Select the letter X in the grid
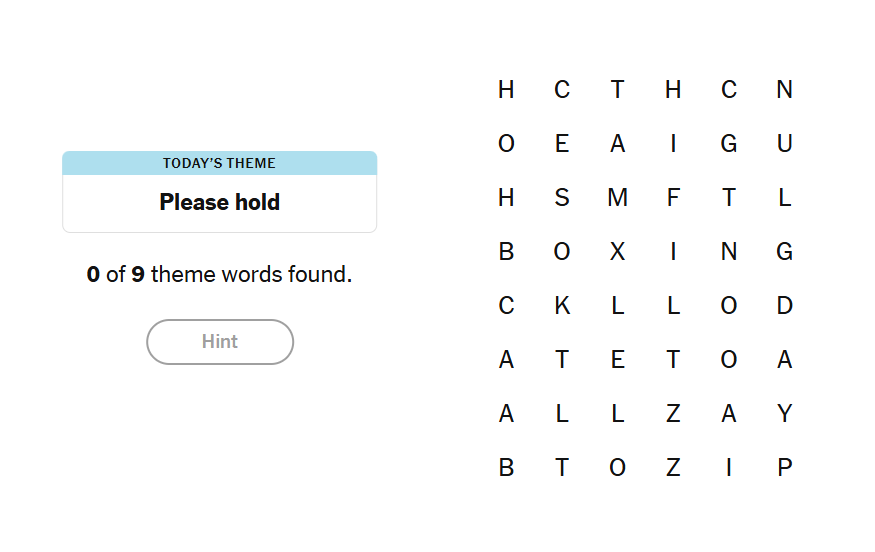This screenshot has width=875, height=552. coord(618,252)
